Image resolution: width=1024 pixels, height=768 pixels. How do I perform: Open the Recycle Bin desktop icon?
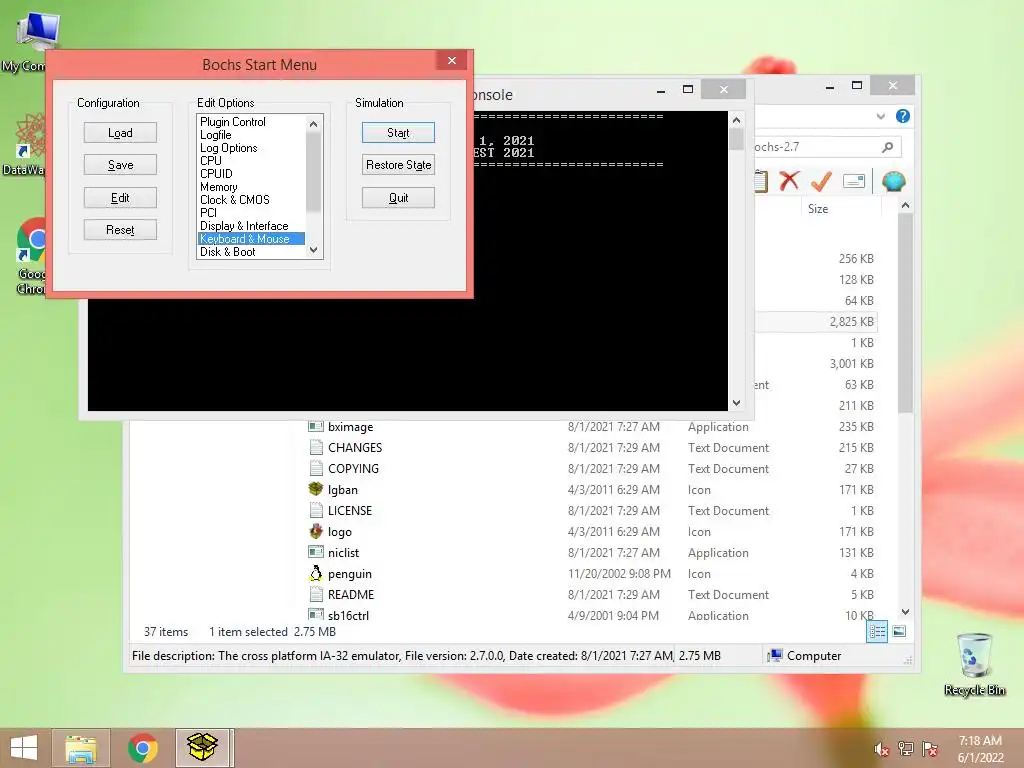click(974, 664)
